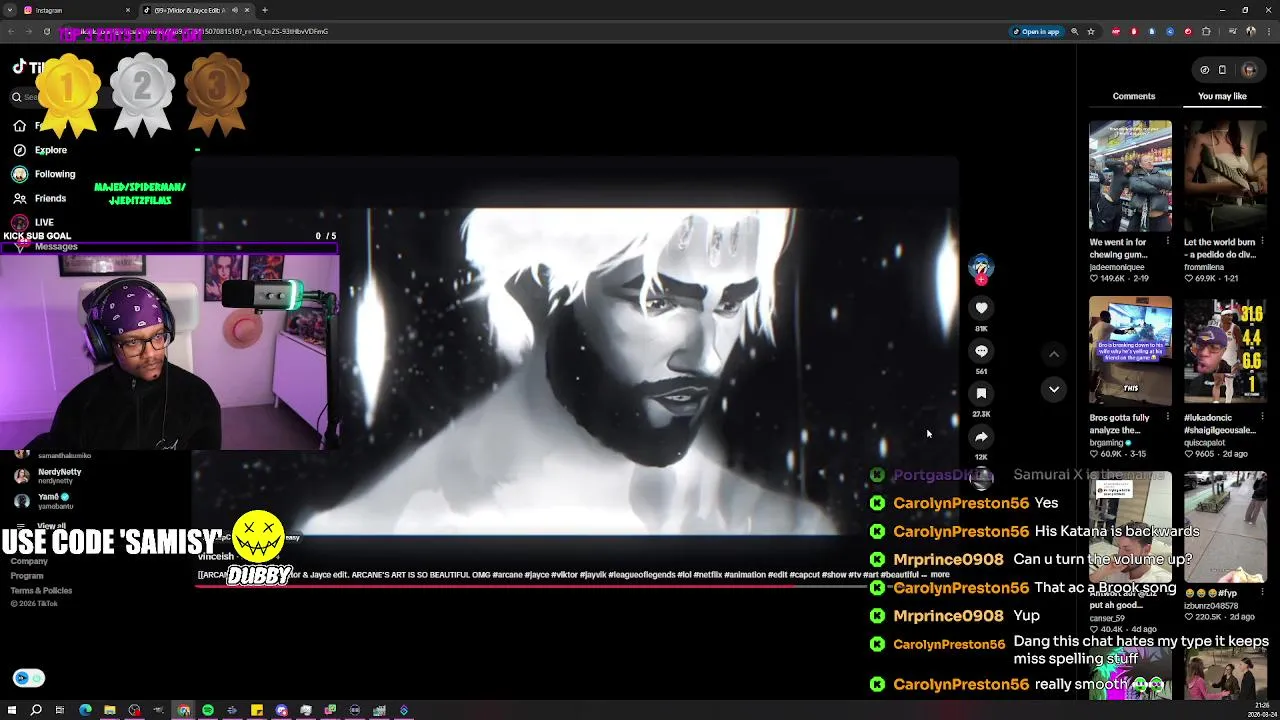
Task: Go back in browser history
Action: pos(11,31)
